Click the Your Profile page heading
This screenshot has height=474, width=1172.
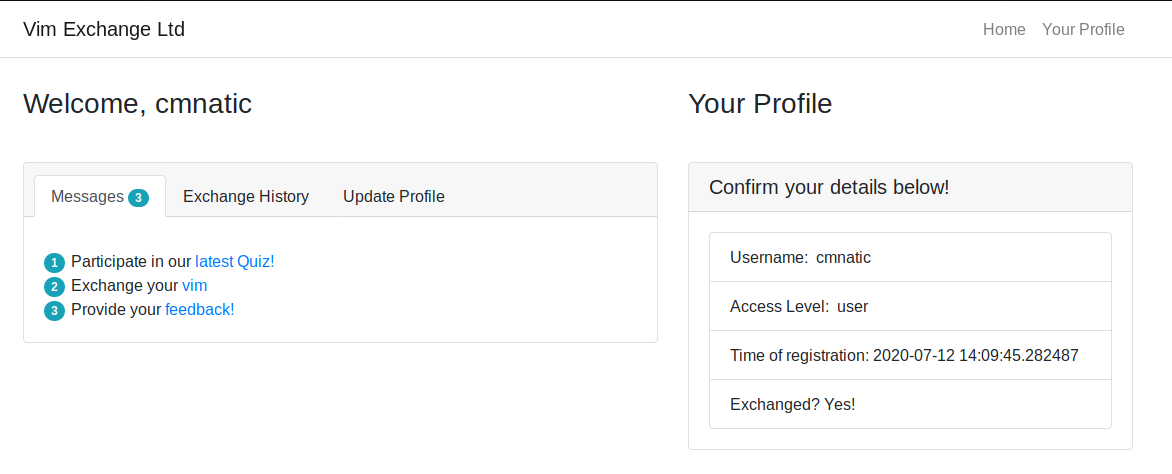pos(760,103)
